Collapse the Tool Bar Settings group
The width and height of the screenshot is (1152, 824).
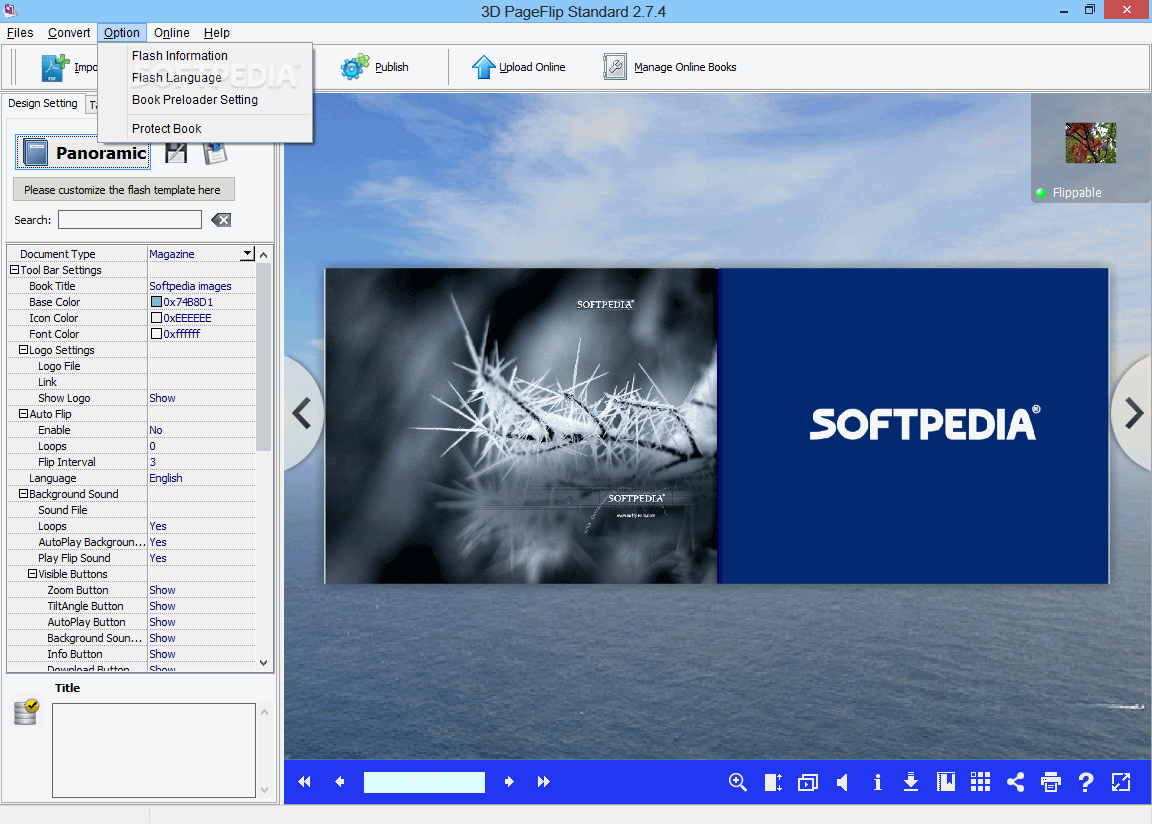pos(14,270)
